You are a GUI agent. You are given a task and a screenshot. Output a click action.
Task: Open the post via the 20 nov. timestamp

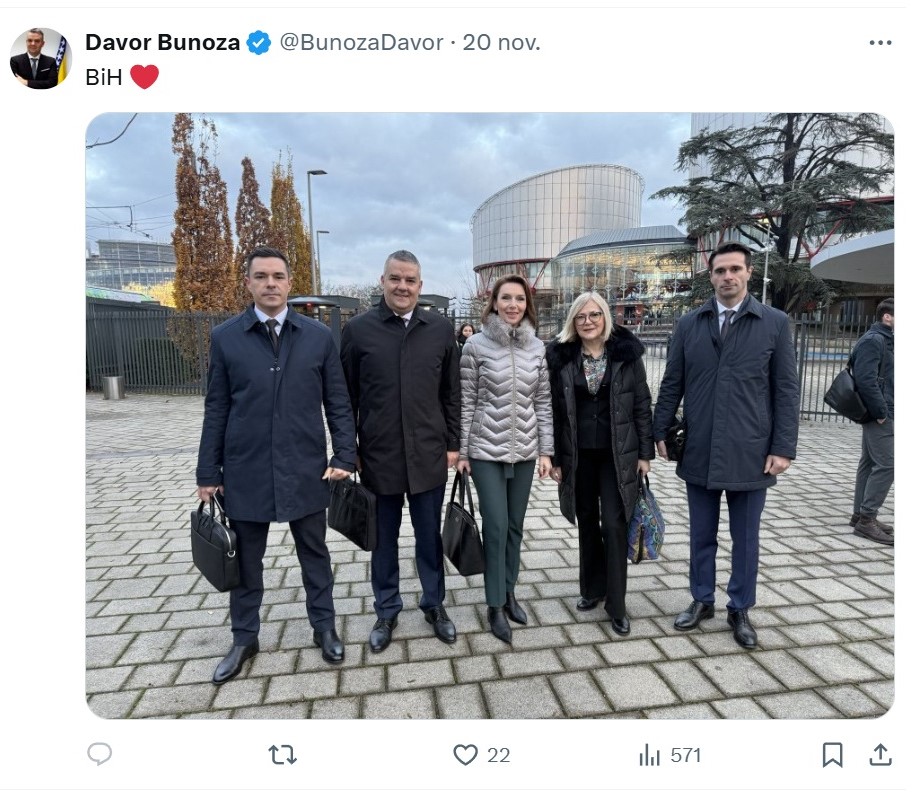pyautogui.click(x=501, y=42)
